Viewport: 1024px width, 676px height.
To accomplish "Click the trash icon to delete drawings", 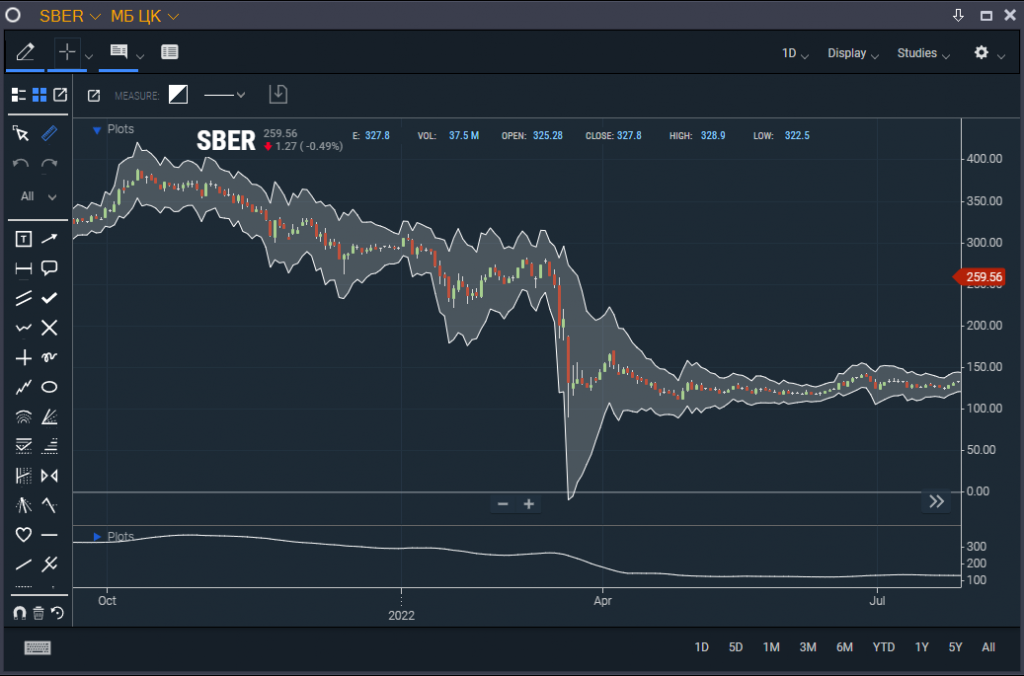I will coord(38,613).
